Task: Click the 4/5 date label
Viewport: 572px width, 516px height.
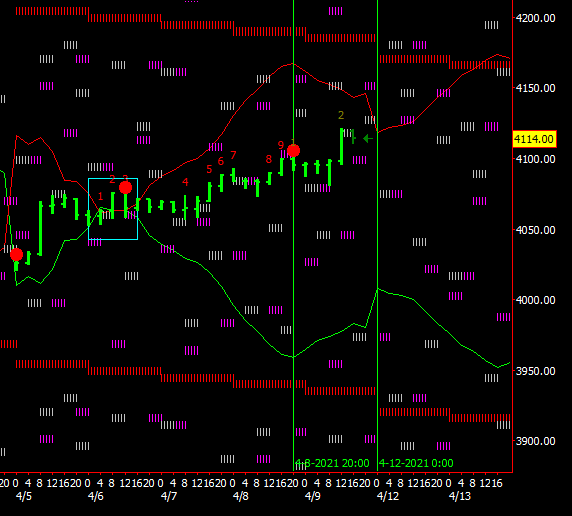Action: [x=24, y=496]
